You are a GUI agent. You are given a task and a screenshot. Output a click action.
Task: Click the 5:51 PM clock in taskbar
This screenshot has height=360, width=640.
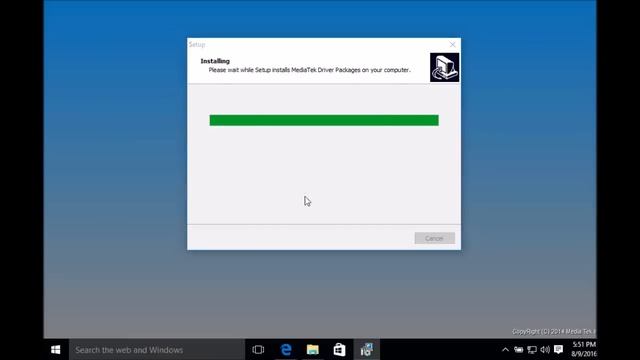[584, 344]
